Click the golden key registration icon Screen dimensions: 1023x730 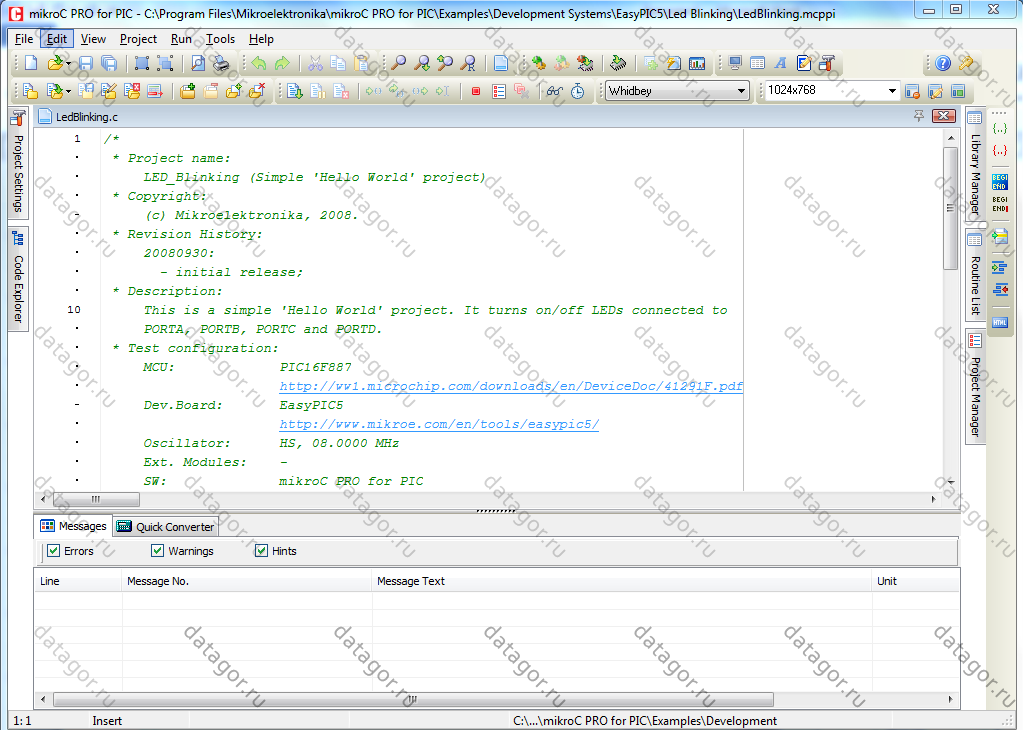tap(966, 63)
